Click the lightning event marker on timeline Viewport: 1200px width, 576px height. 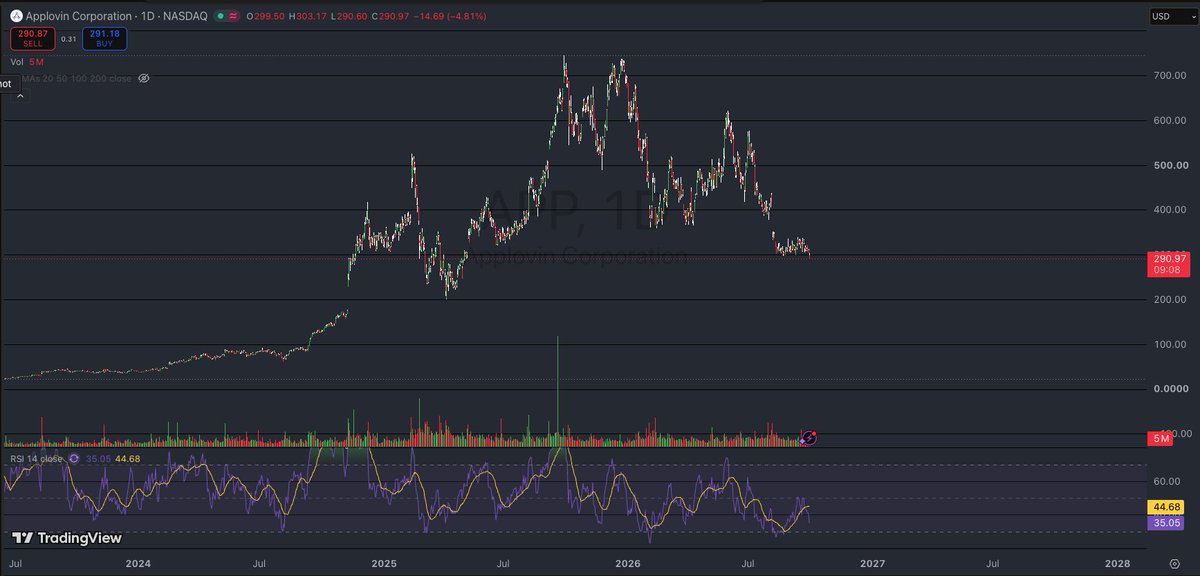(x=810, y=438)
